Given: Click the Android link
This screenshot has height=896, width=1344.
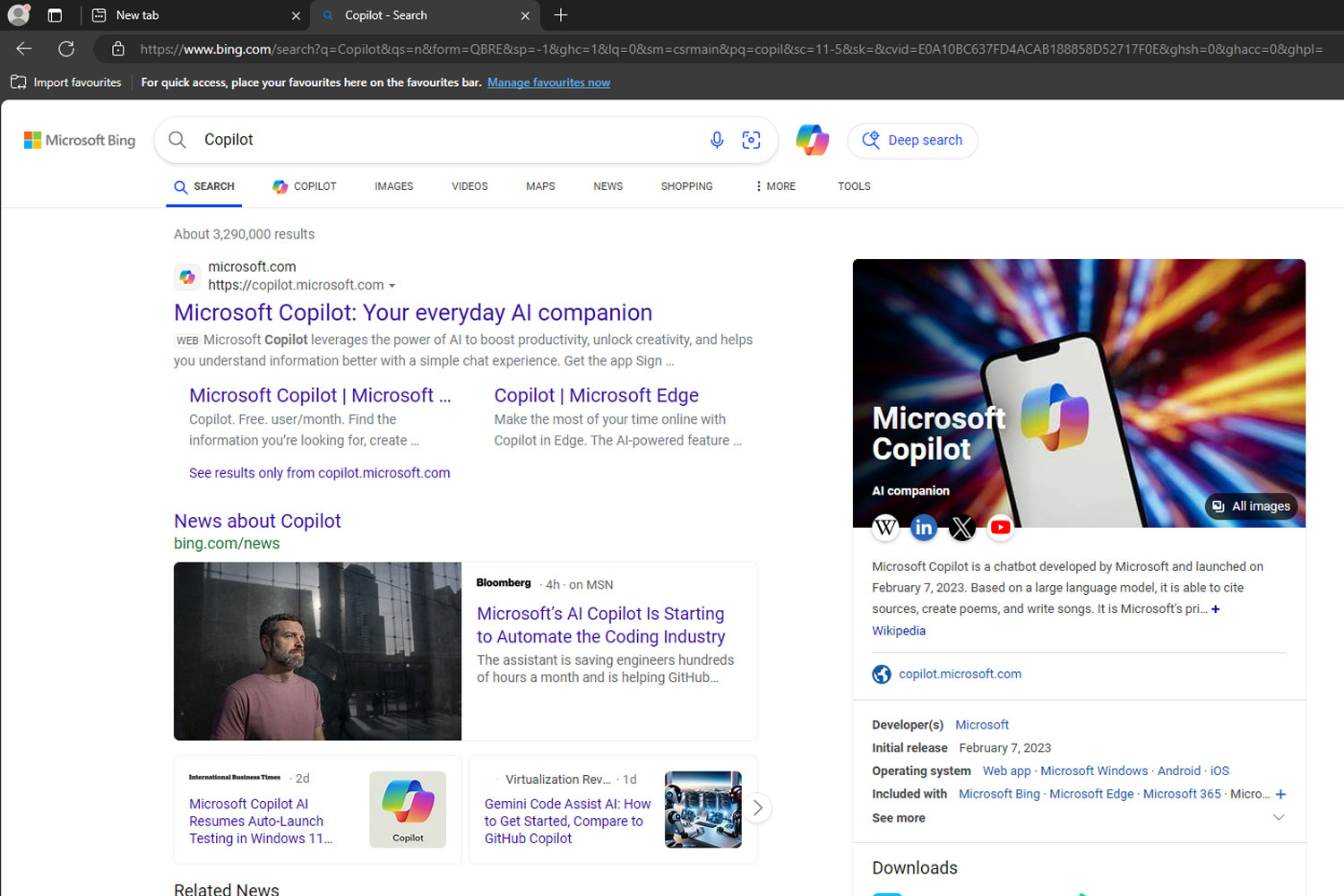Looking at the screenshot, I should pos(1179,771).
